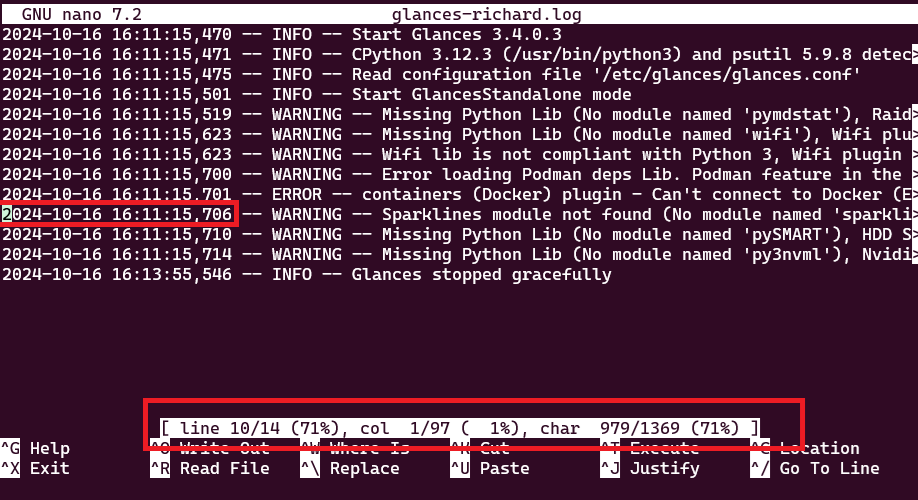Image resolution: width=918 pixels, height=500 pixels.
Task: Click the 'wifi' missing module warning line
Action: (459, 135)
